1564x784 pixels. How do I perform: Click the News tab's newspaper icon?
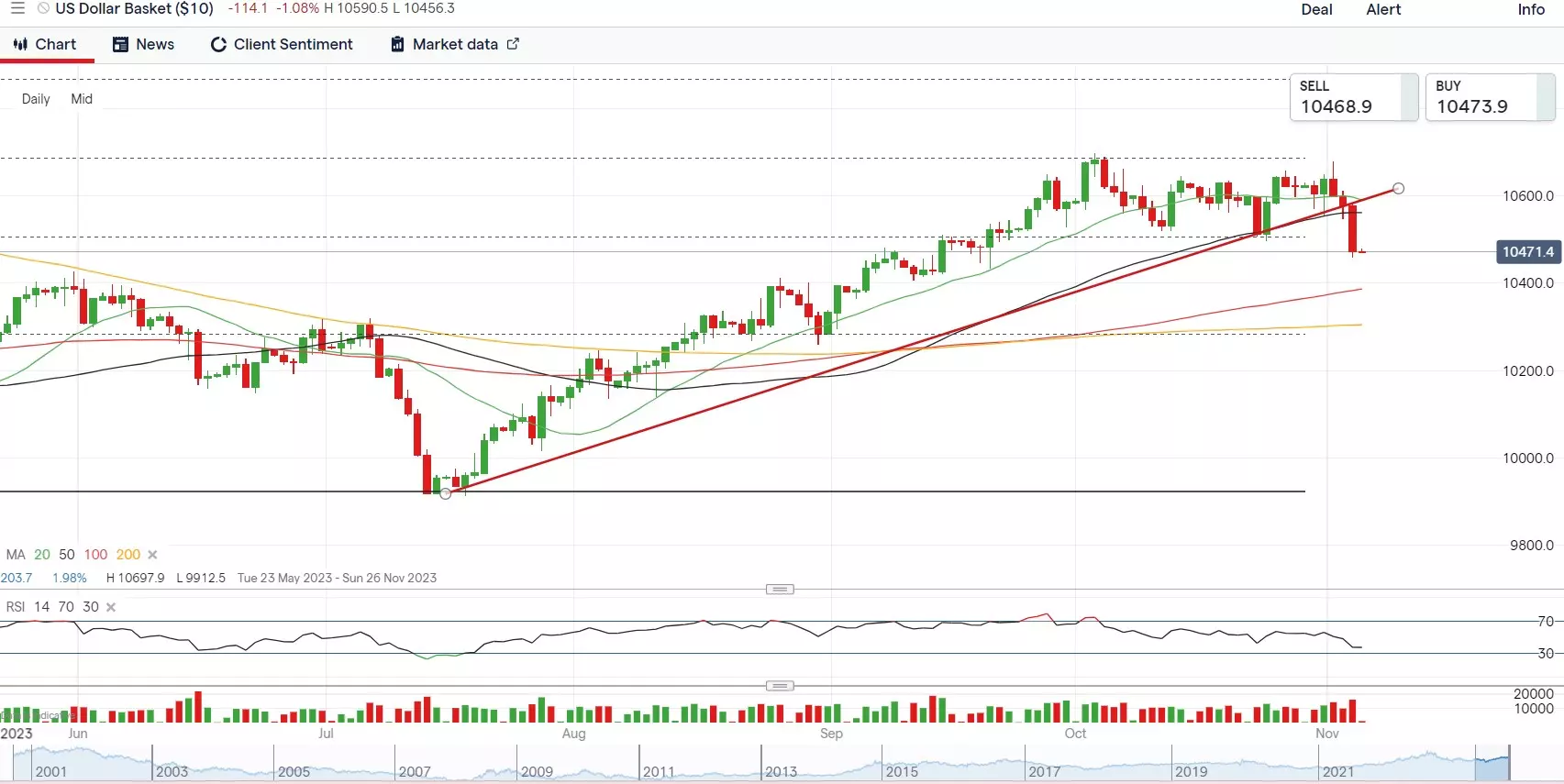(x=120, y=44)
